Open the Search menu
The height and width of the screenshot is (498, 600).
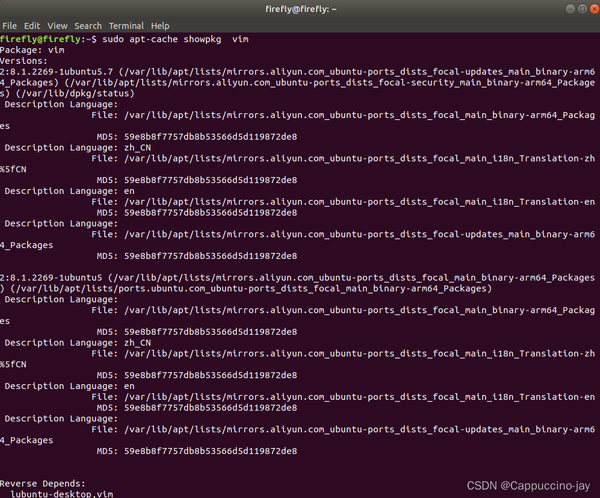click(x=87, y=25)
